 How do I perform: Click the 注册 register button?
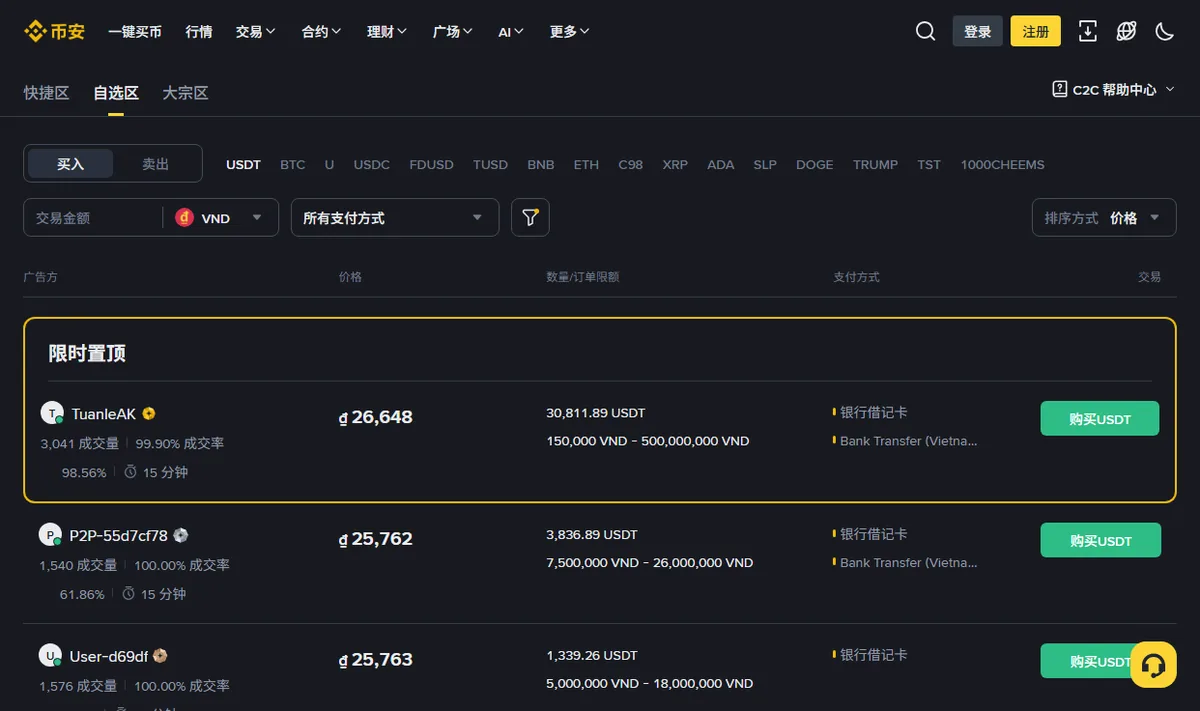[1036, 31]
